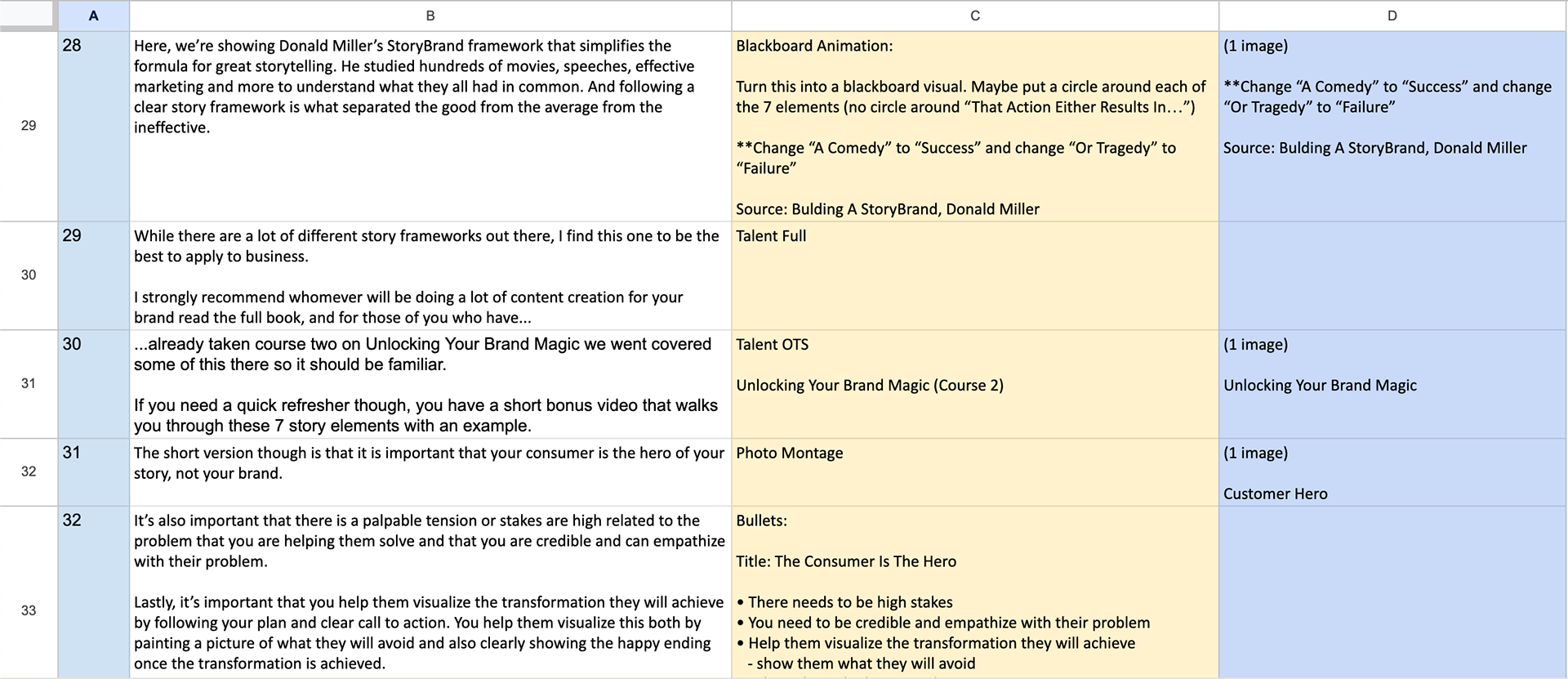1568x679 pixels.
Task: Select column C header
Action: pyautogui.click(x=975, y=16)
